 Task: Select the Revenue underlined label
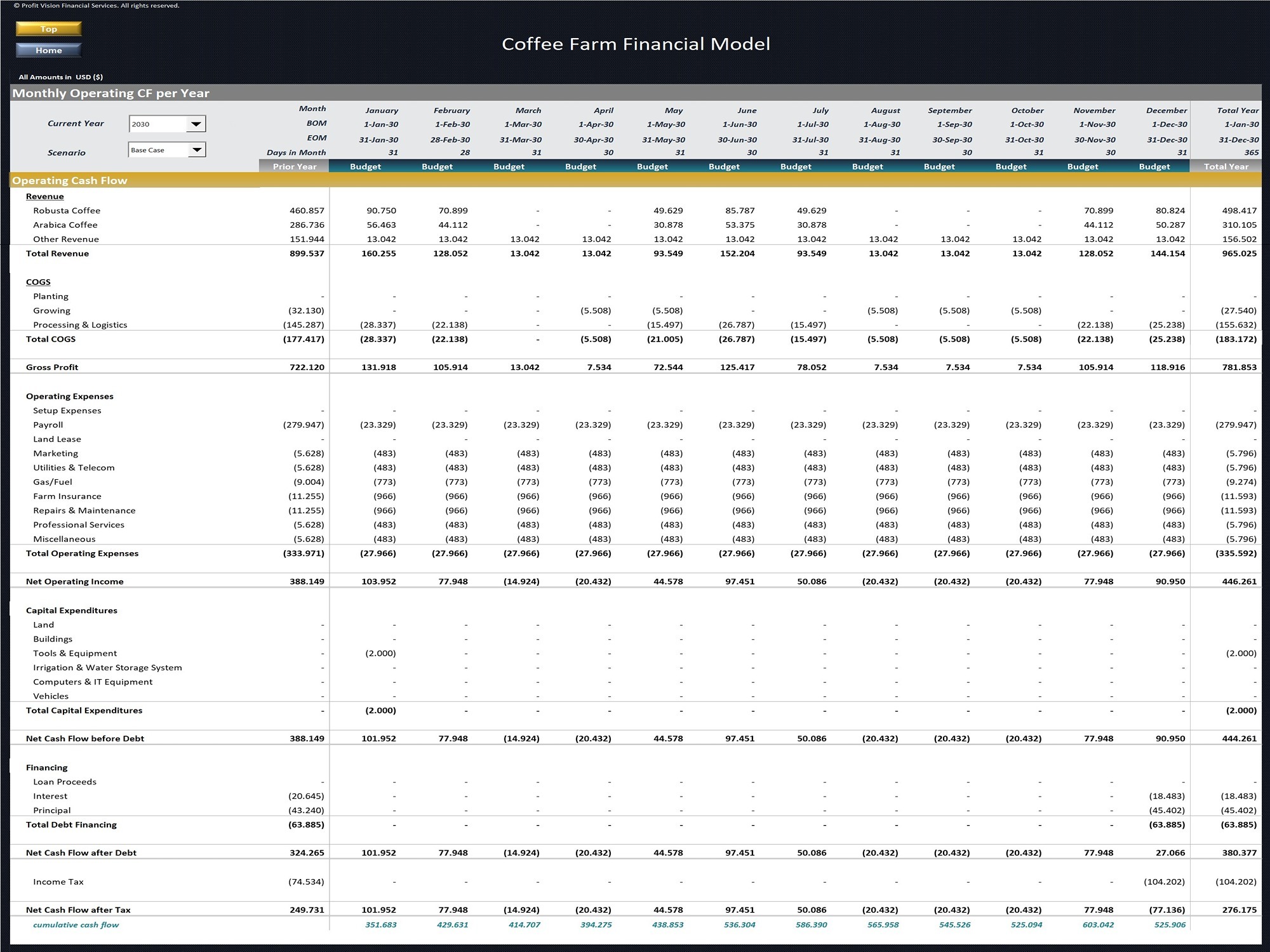(44, 196)
